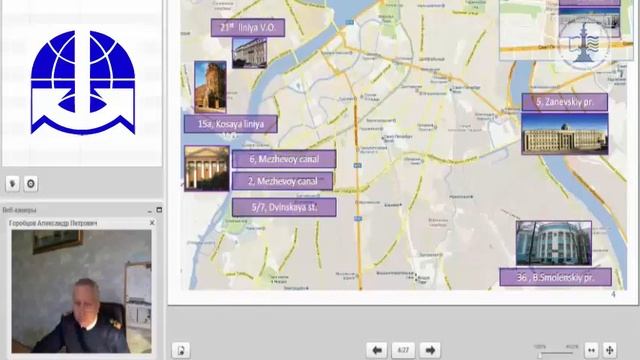
Task: Click the blue anchor globe logo
Action: coord(83,82)
